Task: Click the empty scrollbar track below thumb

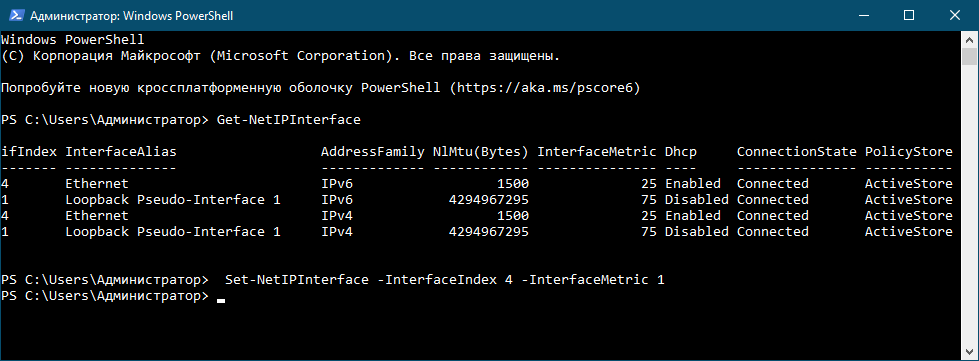Action: point(969,200)
